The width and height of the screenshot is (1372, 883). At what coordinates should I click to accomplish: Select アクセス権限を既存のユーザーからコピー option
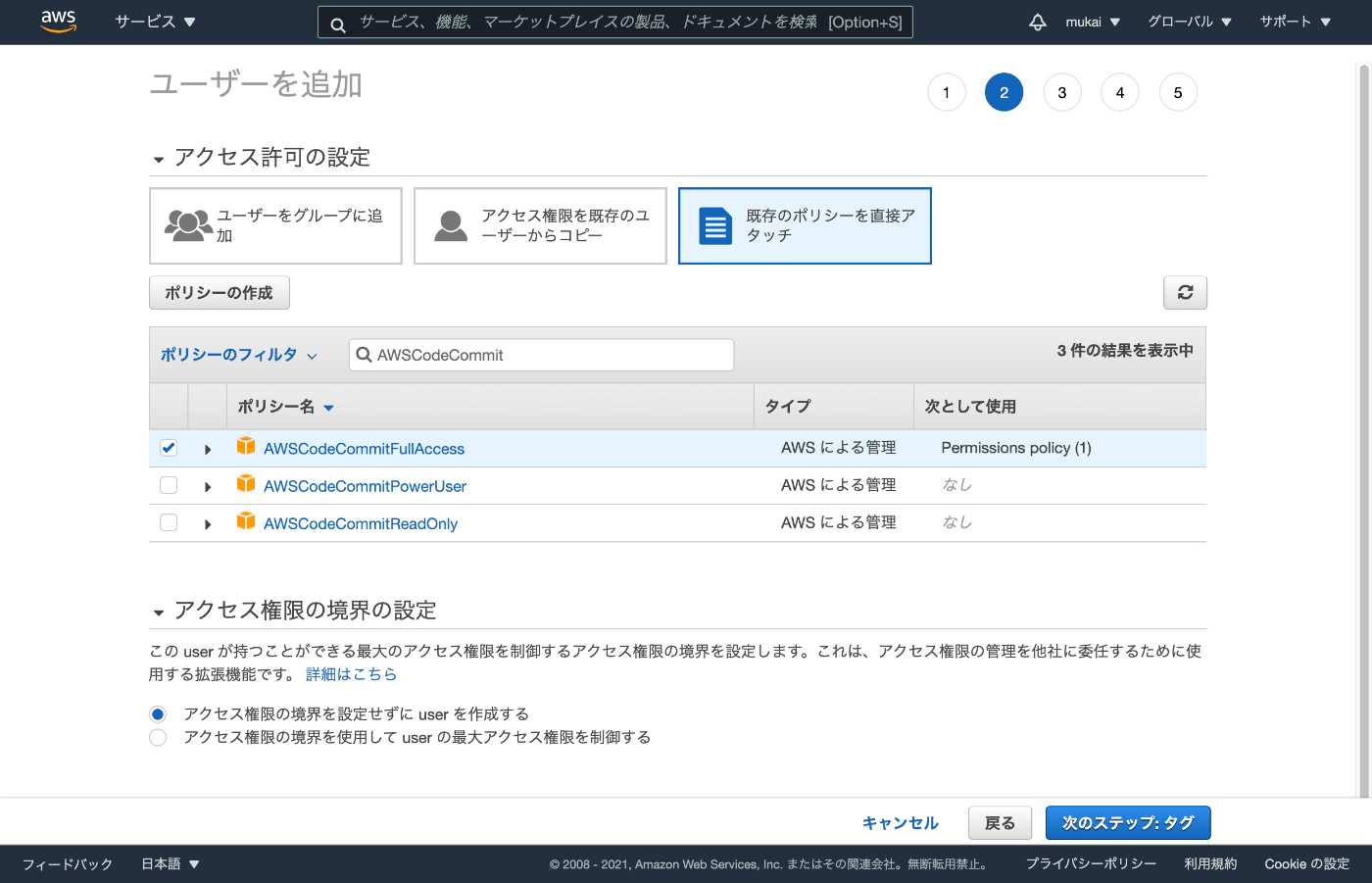(x=540, y=225)
